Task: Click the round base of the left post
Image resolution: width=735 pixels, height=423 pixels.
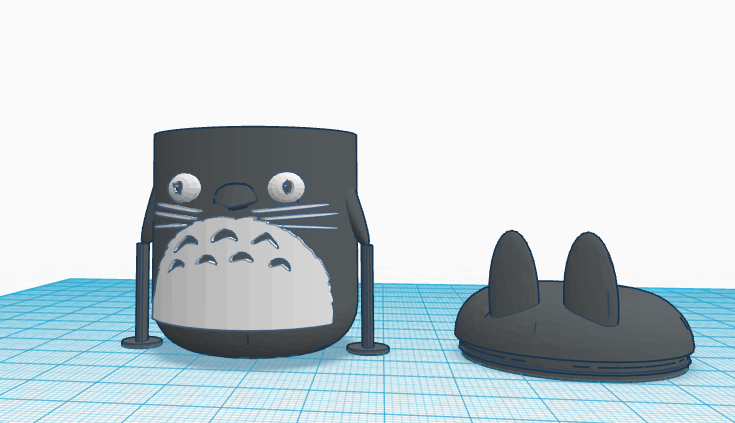Action: point(142,342)
